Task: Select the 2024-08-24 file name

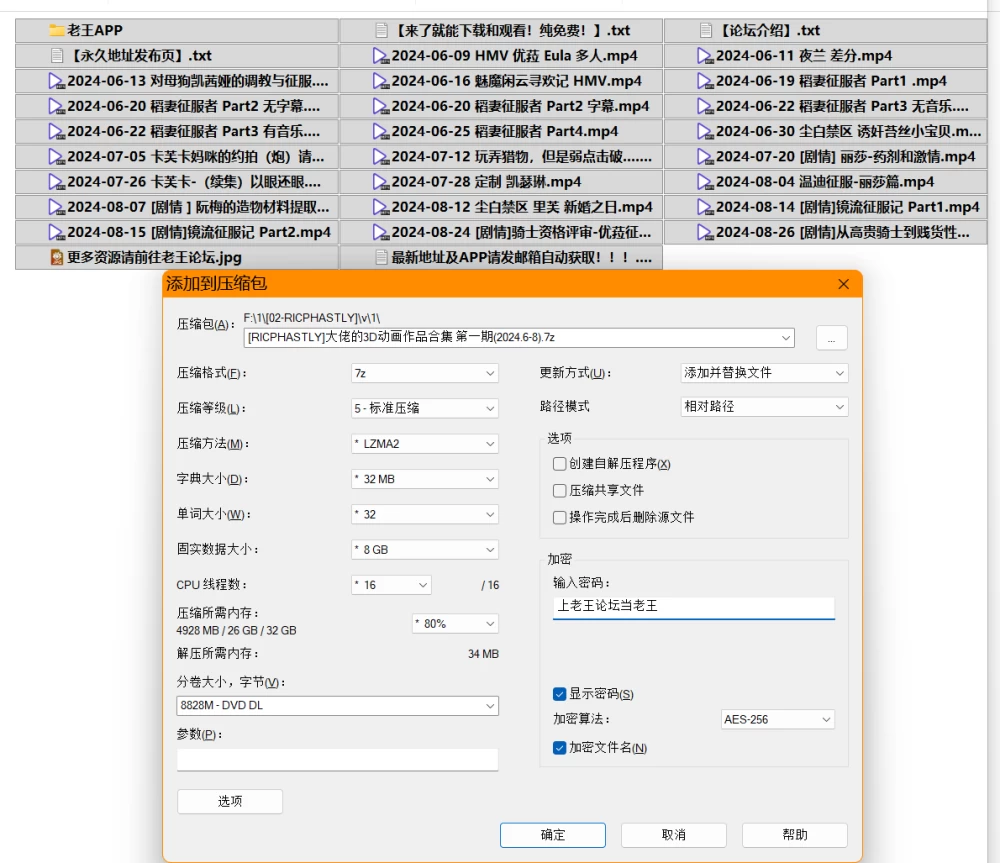Action: [x=522, y=232]
